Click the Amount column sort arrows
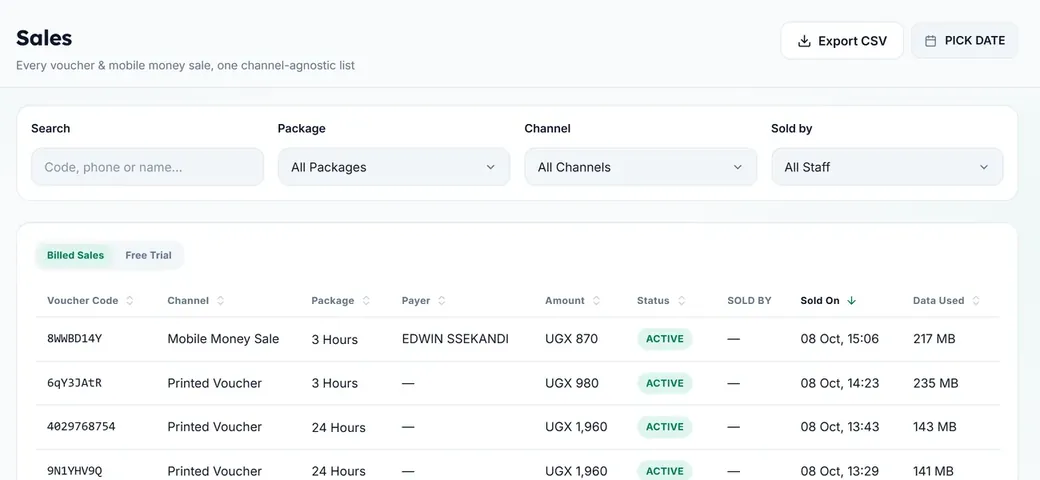 click(x=596, y=300)
